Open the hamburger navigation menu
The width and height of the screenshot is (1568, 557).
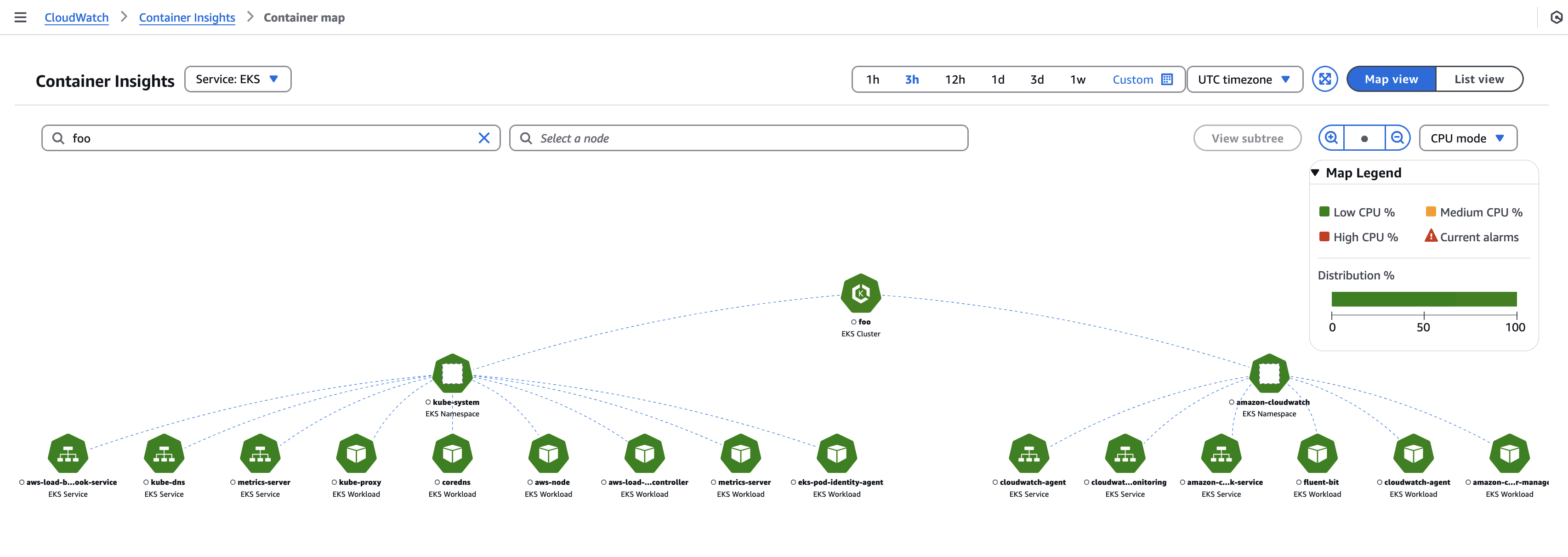tap(20, 17)
